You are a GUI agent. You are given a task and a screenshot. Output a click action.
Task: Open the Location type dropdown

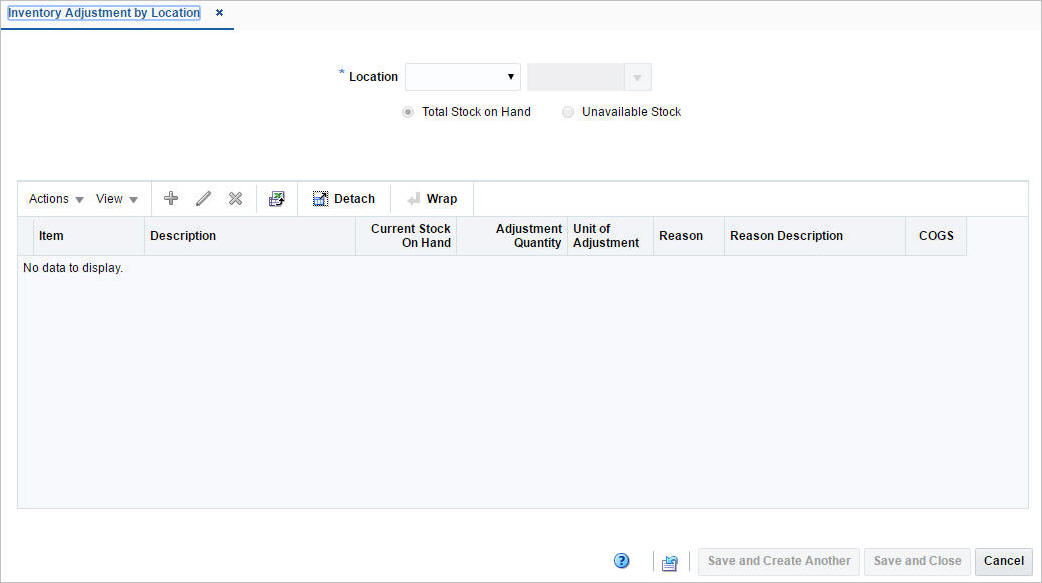pyautogui.click(x=463, y=77)
